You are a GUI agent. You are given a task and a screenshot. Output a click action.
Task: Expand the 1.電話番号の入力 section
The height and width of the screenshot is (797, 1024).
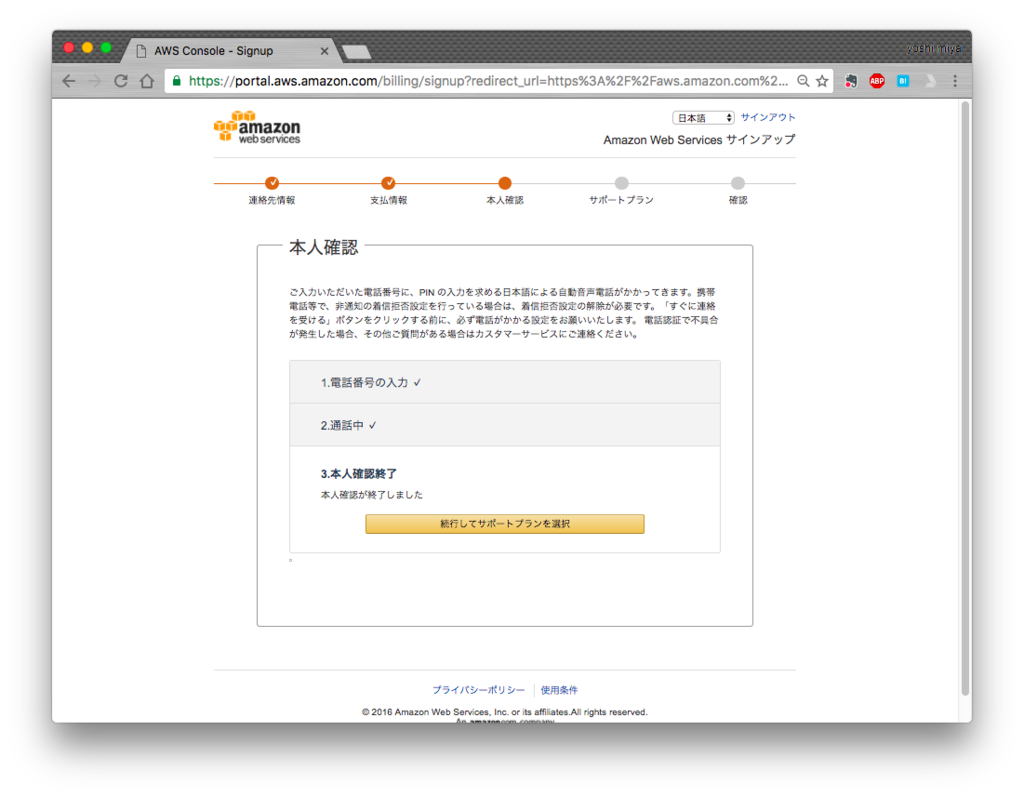(x=505, y=382)
